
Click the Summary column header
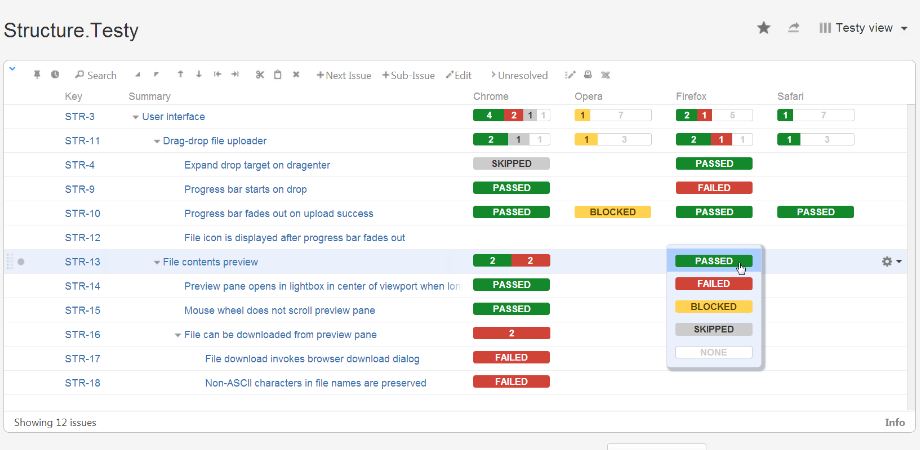[x=150, y=96]
